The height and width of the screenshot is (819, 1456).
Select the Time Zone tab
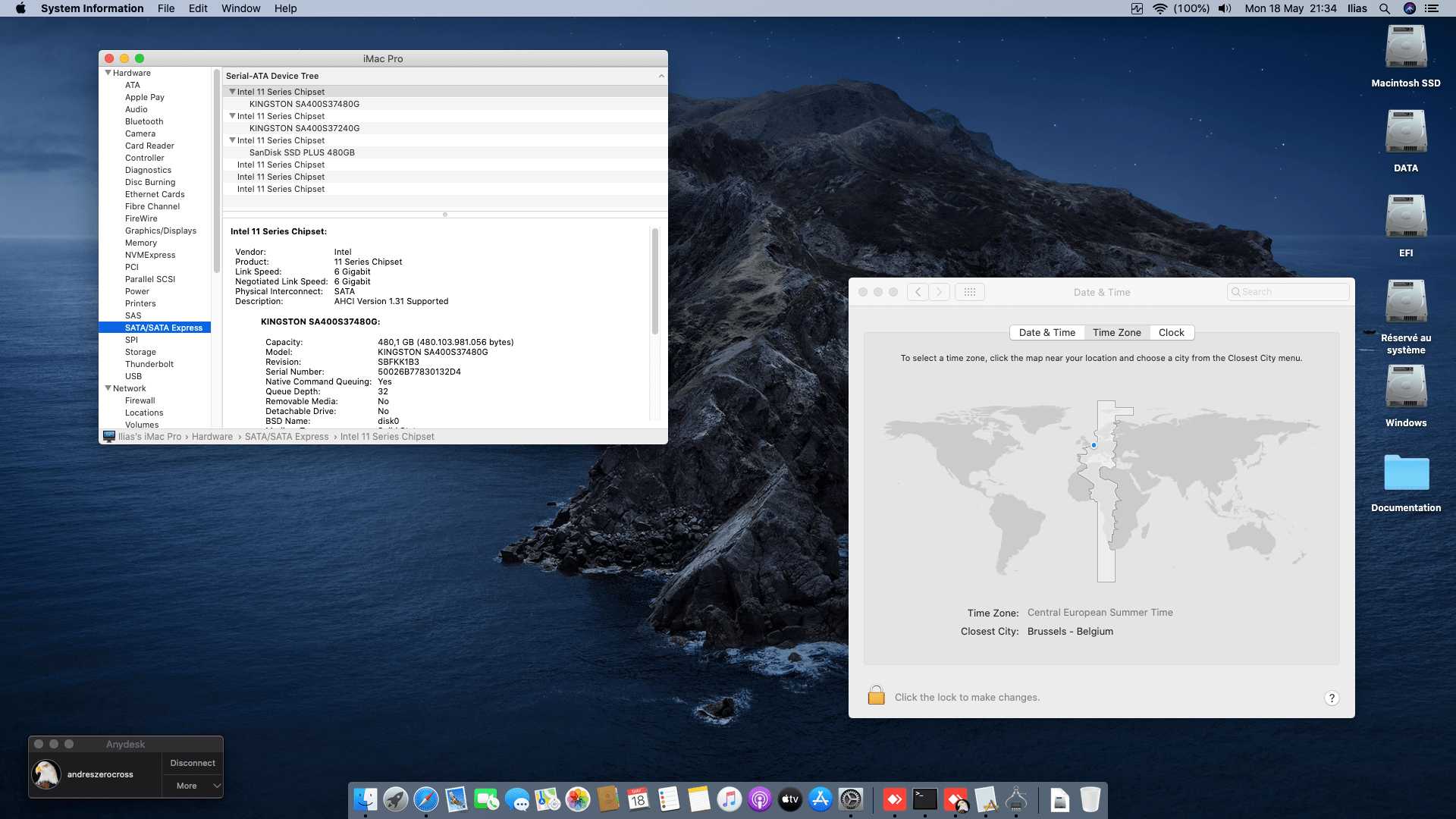[1117, 332]
